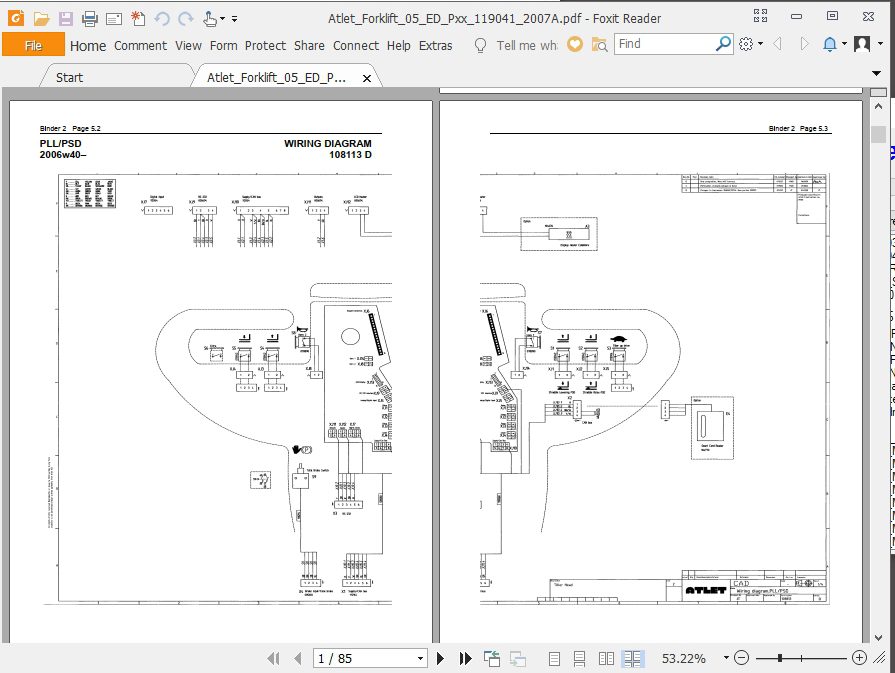Click the Save icon in the quick access toolbar
Image resolution: width=895 pixels, height=673 pixels.
[x=64, y=17]
